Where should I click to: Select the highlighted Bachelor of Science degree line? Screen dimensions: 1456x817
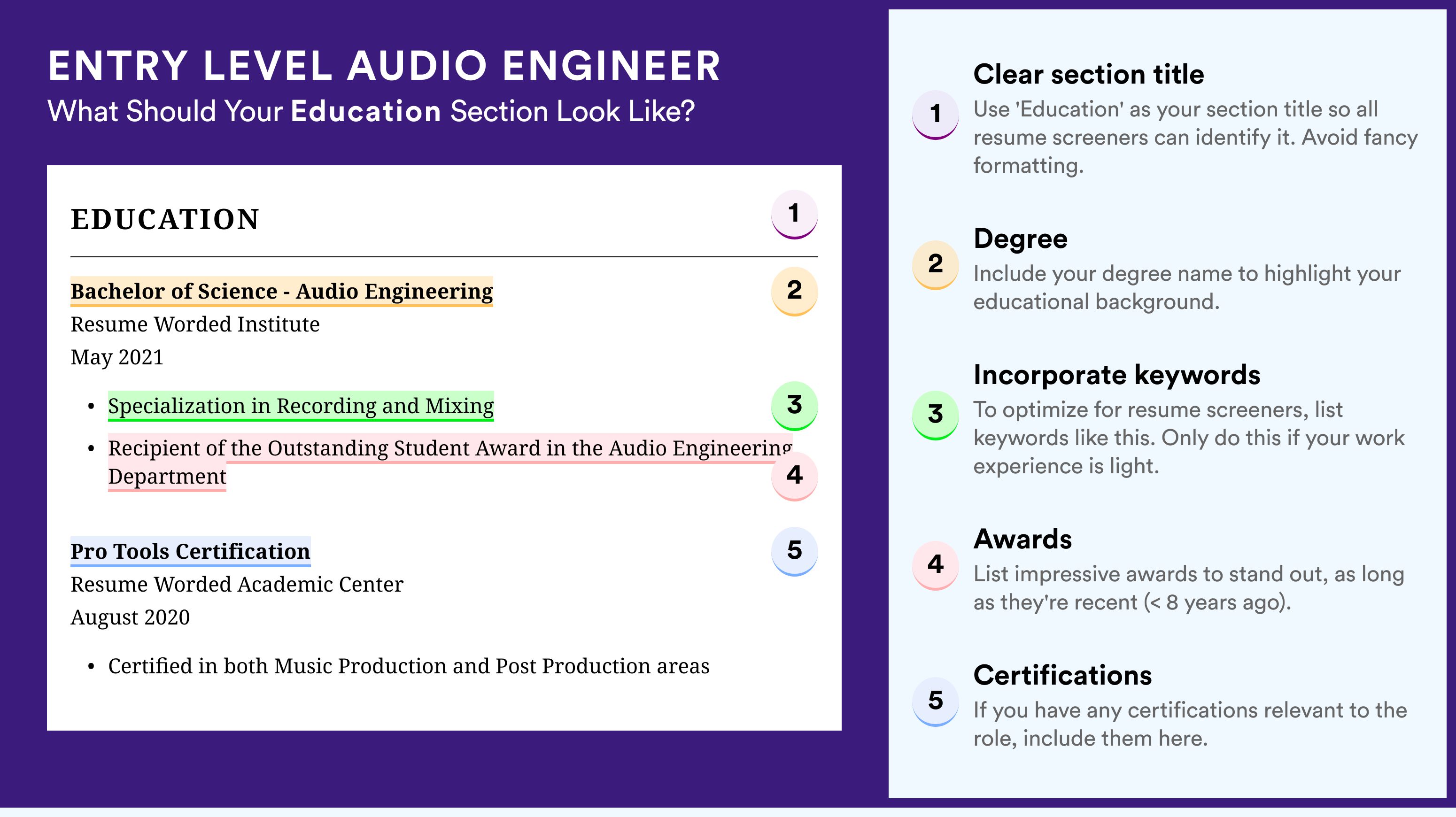point(281,292)
